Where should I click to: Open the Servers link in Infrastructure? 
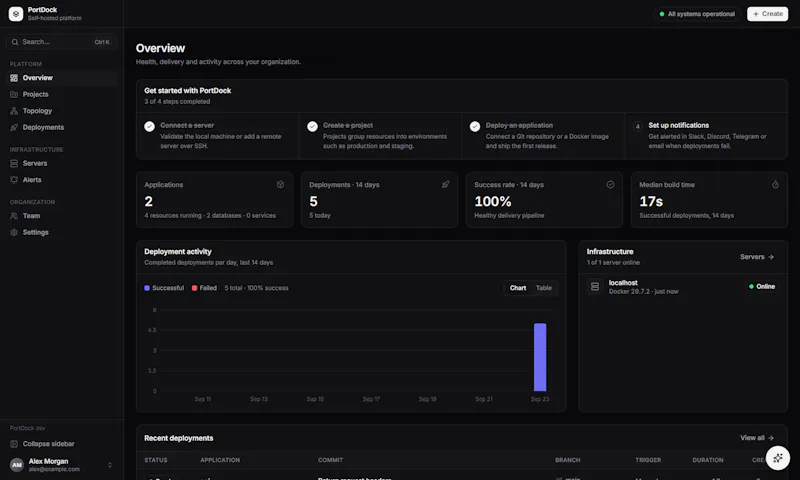(x=757, y=257)
